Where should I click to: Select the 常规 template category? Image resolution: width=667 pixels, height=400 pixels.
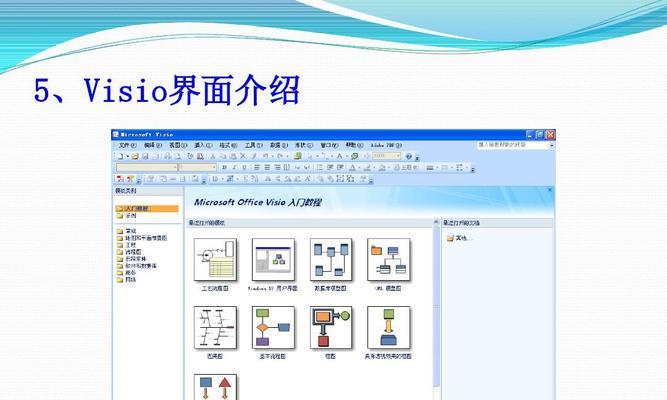click(127, 231)
